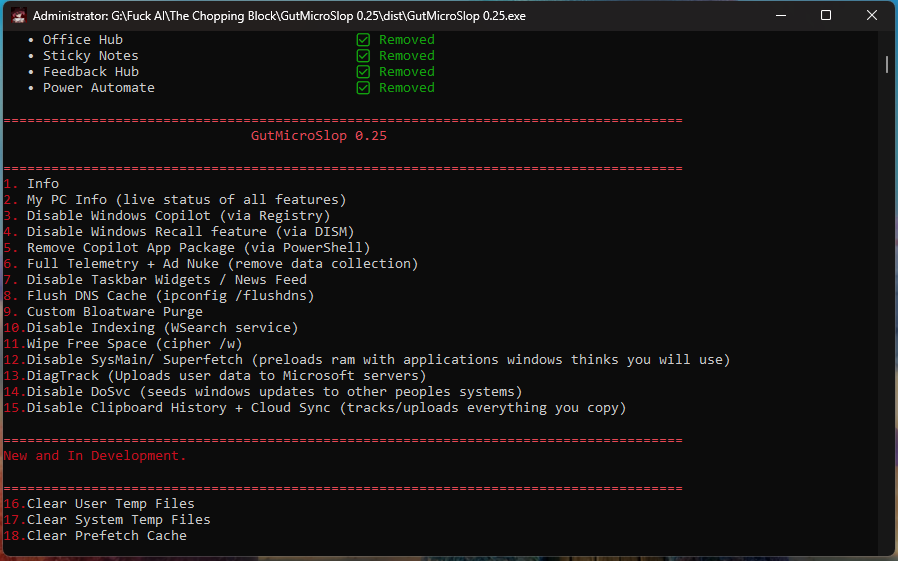Click 'Removed' status next to Sticky Notes
The image size is (898, 561).
407,56
